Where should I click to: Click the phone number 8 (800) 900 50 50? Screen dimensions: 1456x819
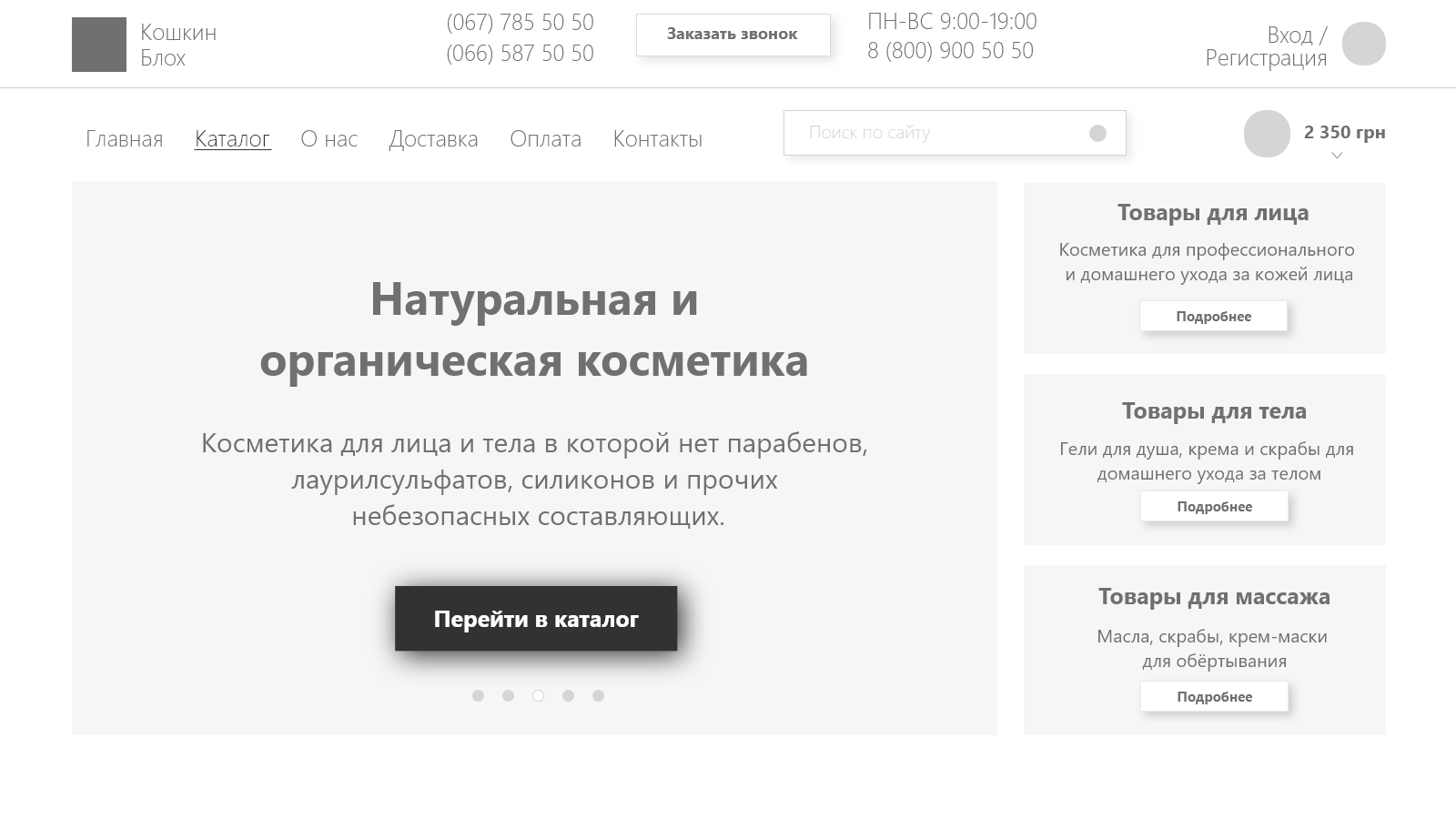click(x=950, y=51)
